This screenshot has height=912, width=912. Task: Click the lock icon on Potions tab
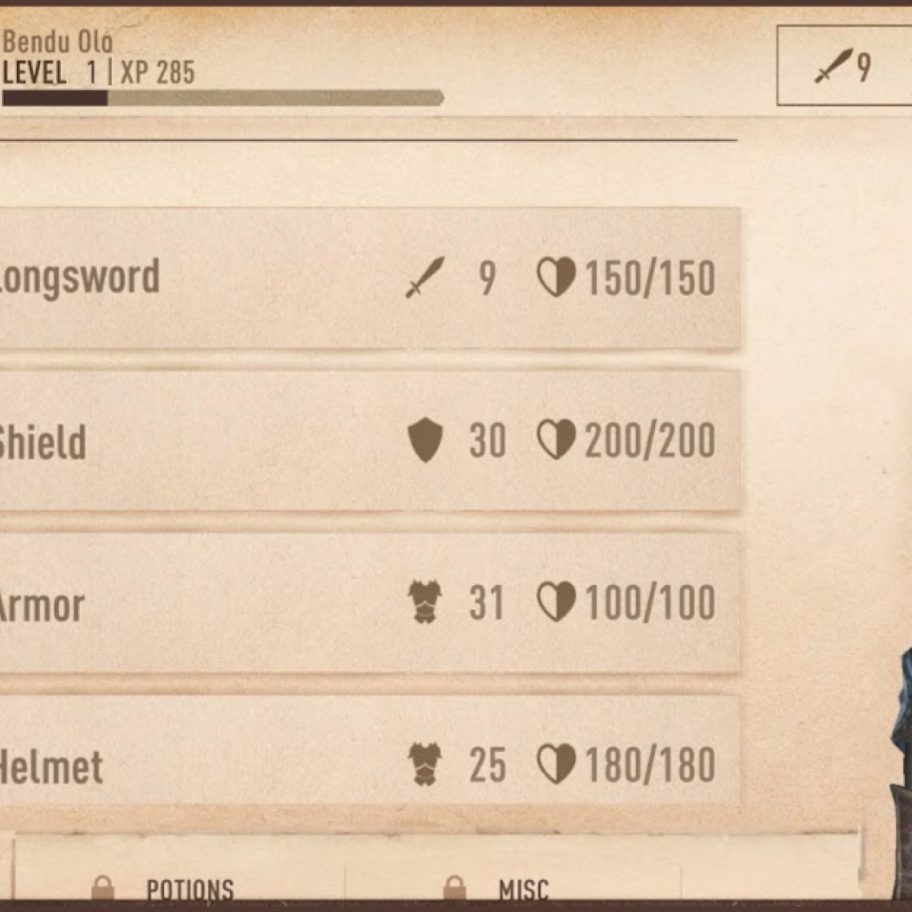pos(103,889)
